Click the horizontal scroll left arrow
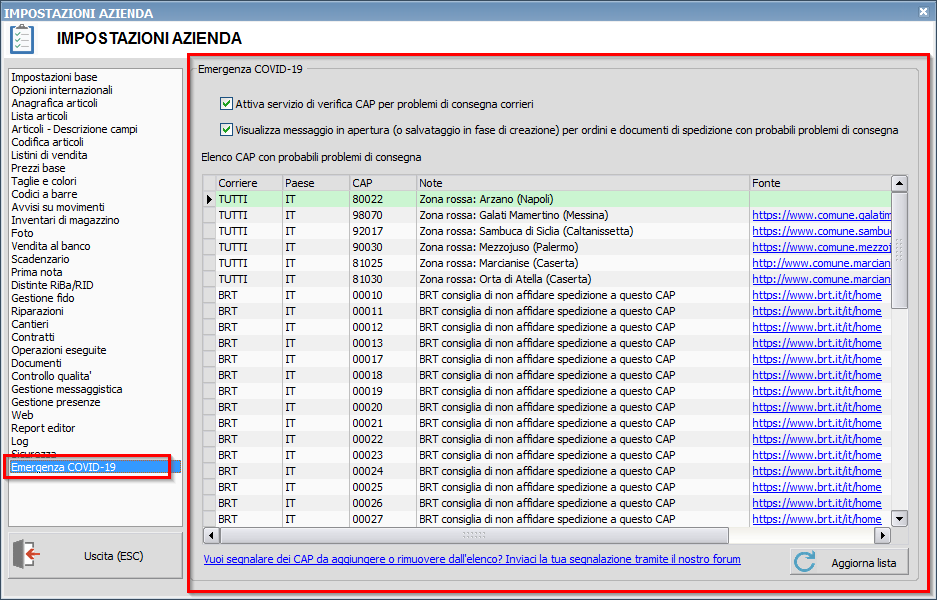This screenshot has height=600, width=937. pos(211,535)
